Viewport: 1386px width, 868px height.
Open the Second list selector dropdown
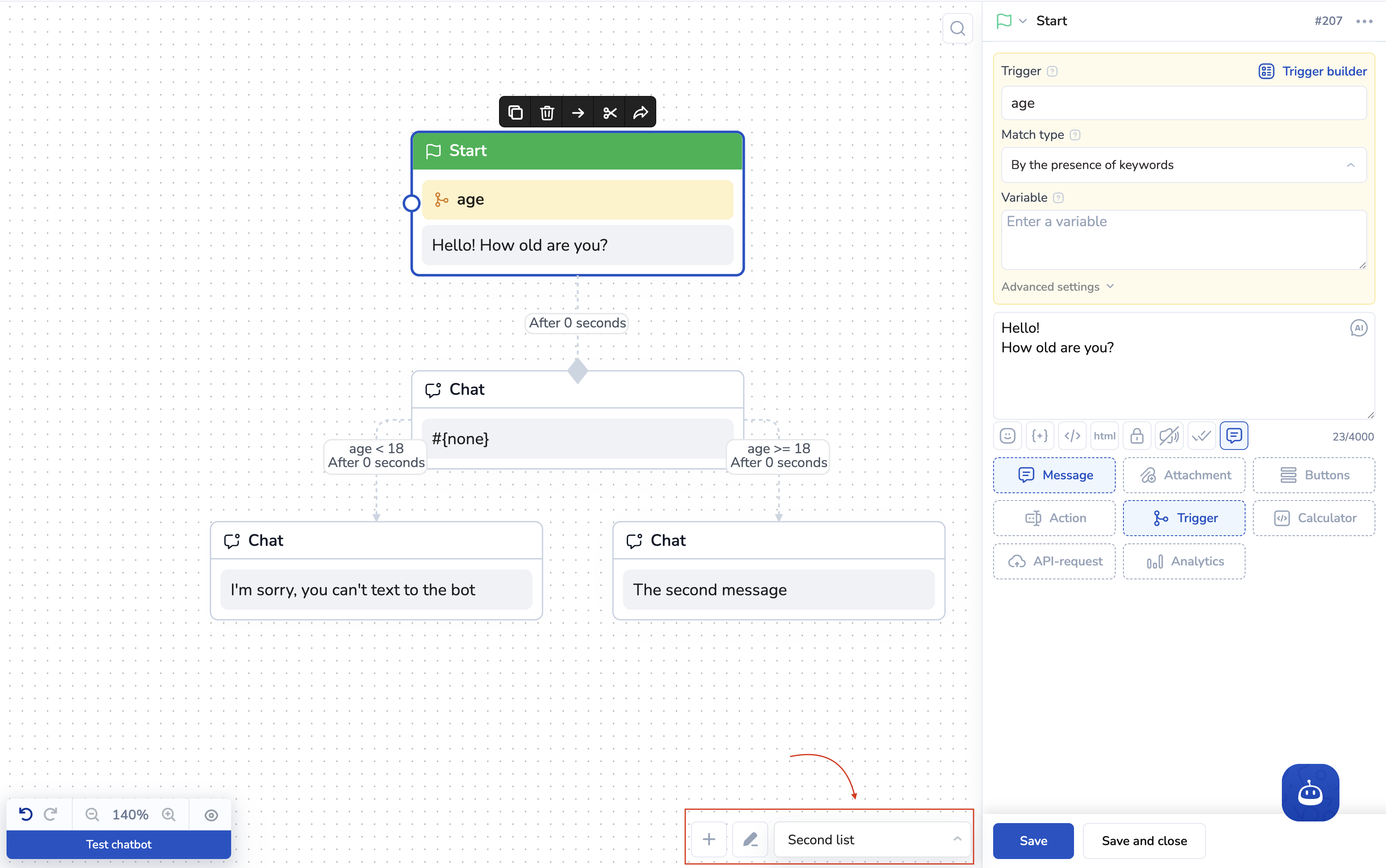(871, 839)
